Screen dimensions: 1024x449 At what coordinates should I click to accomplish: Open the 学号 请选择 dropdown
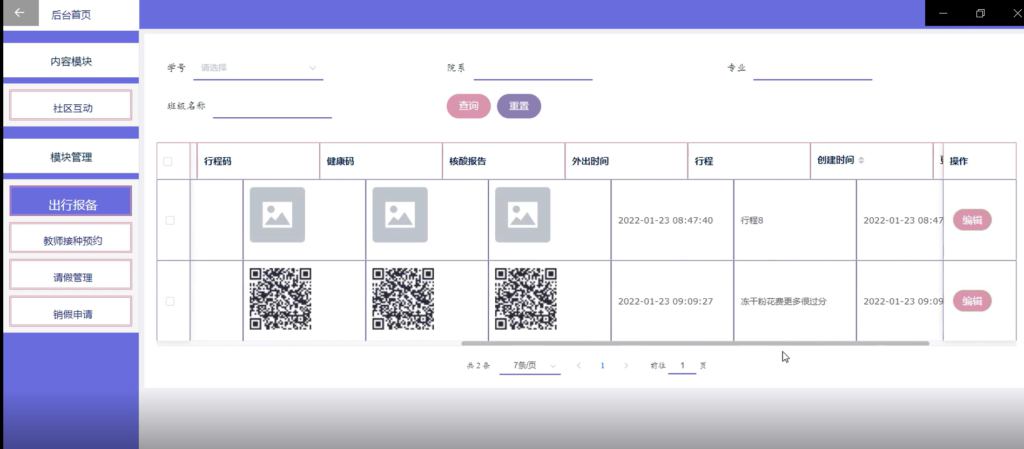pos(258,68)
